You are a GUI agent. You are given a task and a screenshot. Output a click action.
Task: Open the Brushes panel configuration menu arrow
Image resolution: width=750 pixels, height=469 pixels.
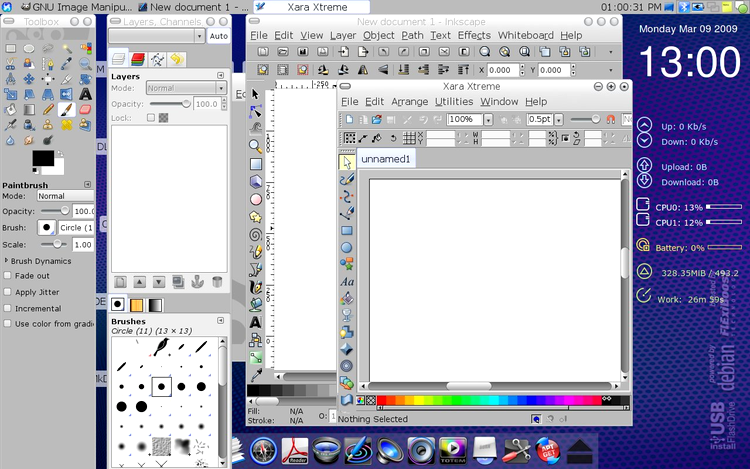[221, 321]
